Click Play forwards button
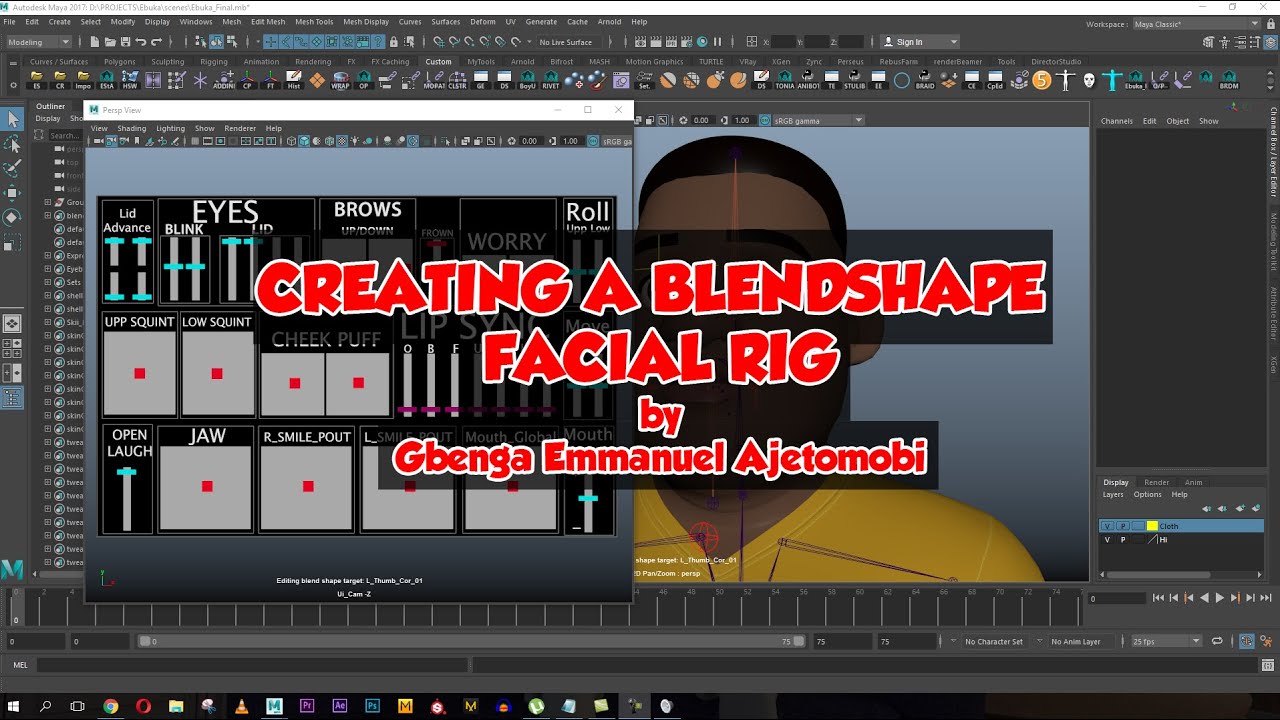Image resolution: width=1280 pixels, height=720 pixels. pos(1219,598)
